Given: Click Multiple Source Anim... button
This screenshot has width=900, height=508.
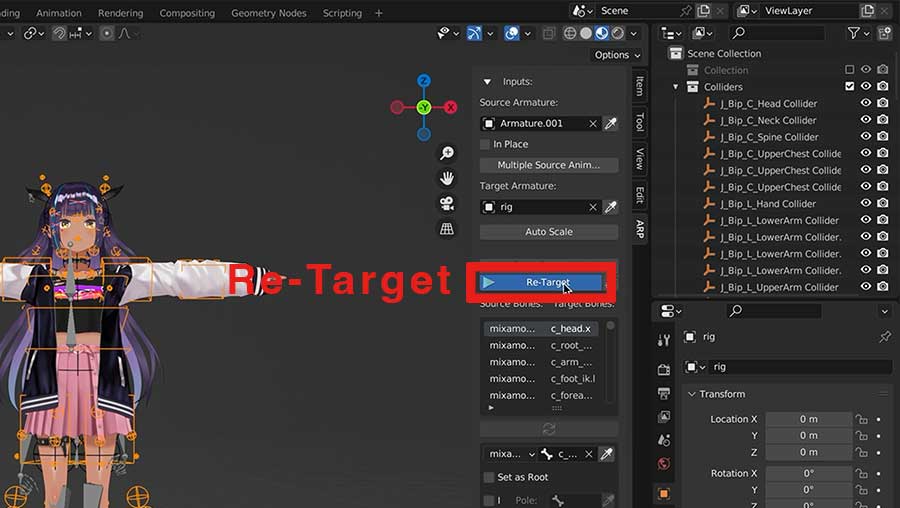Looking at the screenshot, I should point(549,165).
